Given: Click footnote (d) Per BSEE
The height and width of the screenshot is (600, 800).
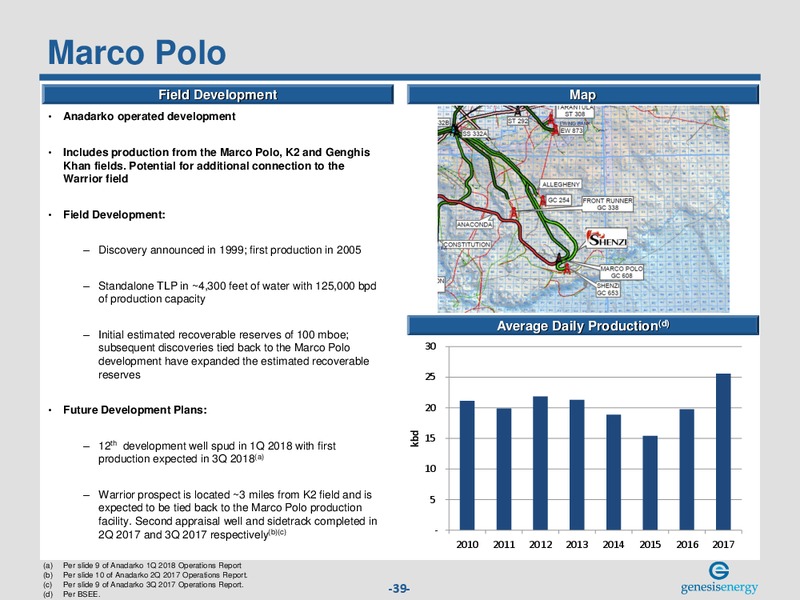Looking at the screenshot, I should (82, 594).
